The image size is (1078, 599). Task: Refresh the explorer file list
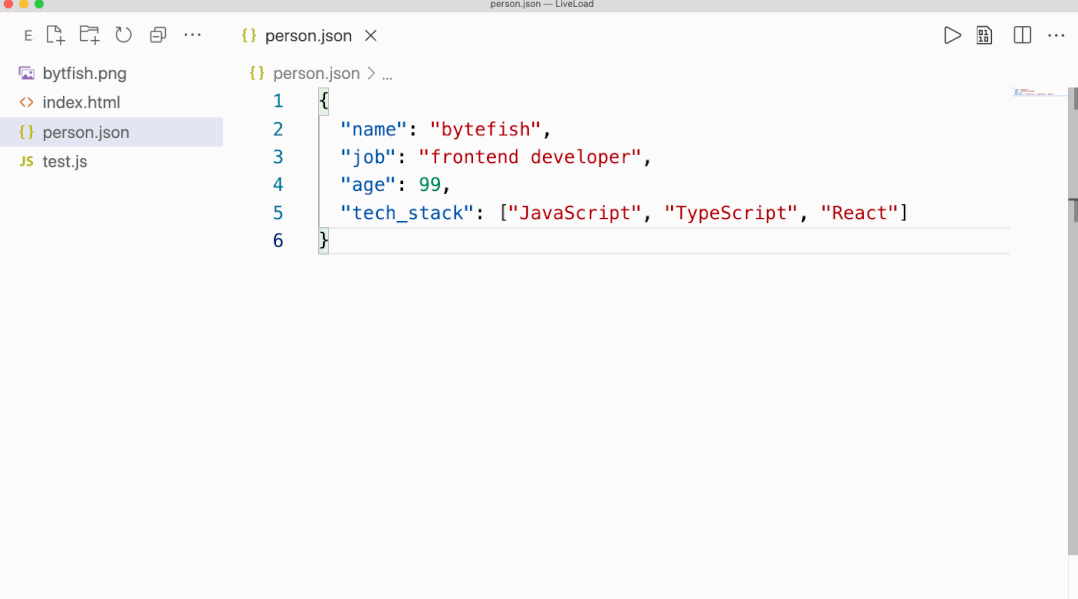tap(124, 35)
